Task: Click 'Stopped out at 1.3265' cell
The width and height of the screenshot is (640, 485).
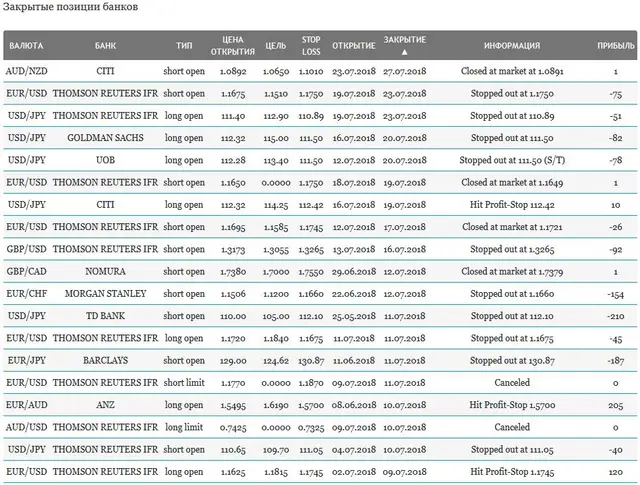Action: pyautogui.click(x=512, y=249)
